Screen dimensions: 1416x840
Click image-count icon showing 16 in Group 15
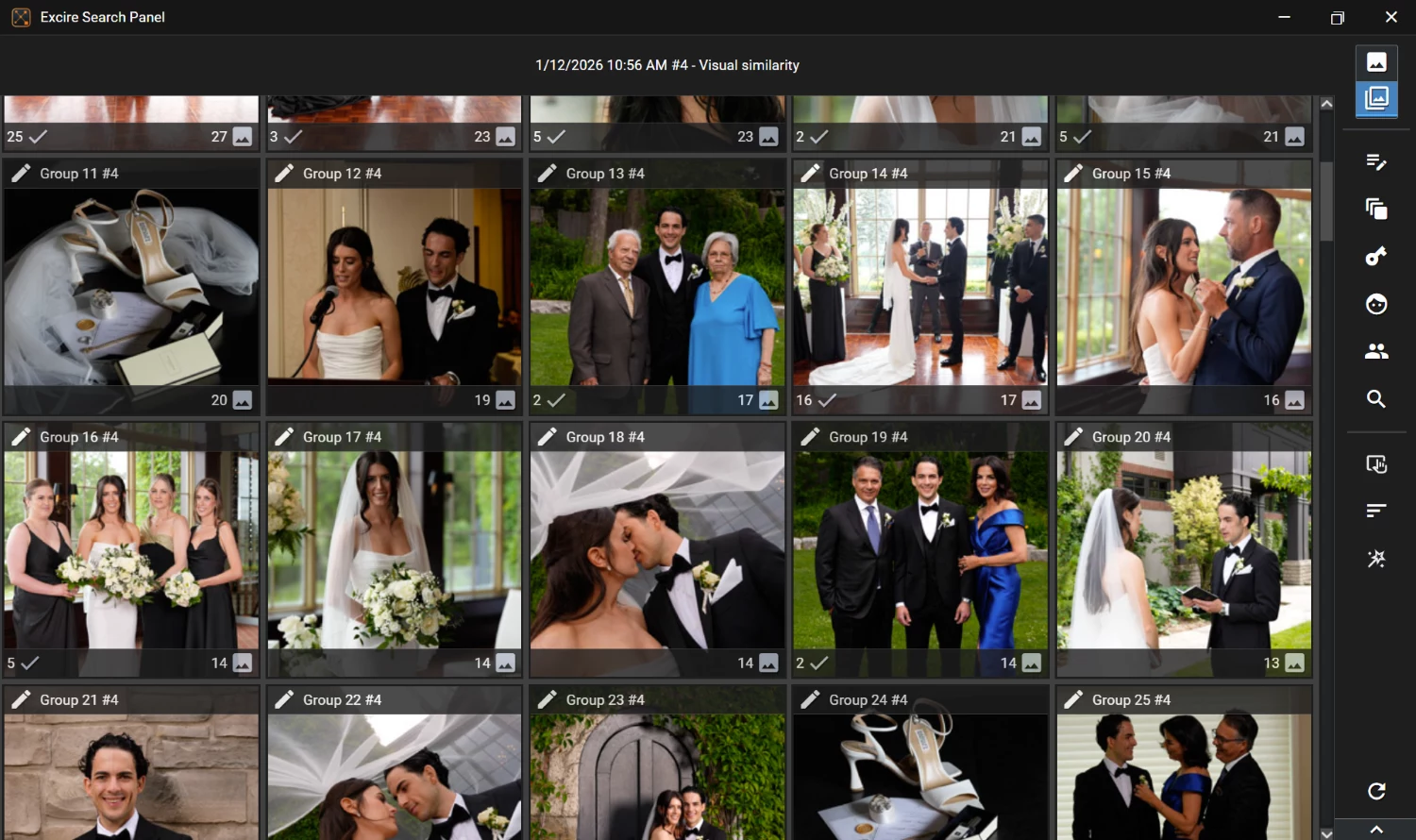click(1295, 400)
